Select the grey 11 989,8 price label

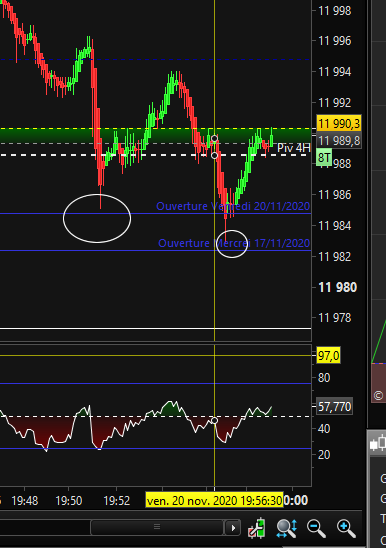coord(339,141)
